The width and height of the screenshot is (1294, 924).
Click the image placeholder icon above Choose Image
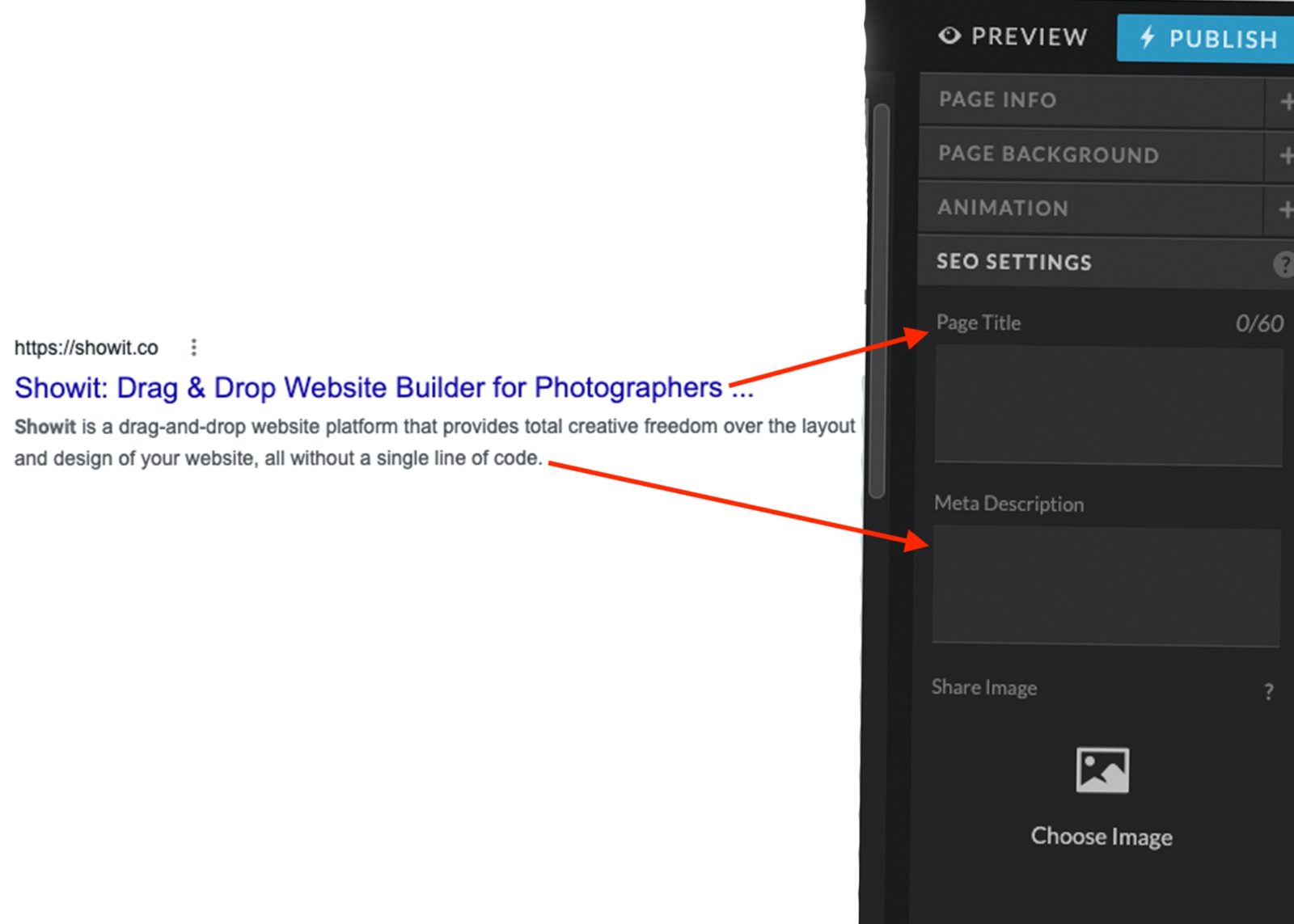1102,772
